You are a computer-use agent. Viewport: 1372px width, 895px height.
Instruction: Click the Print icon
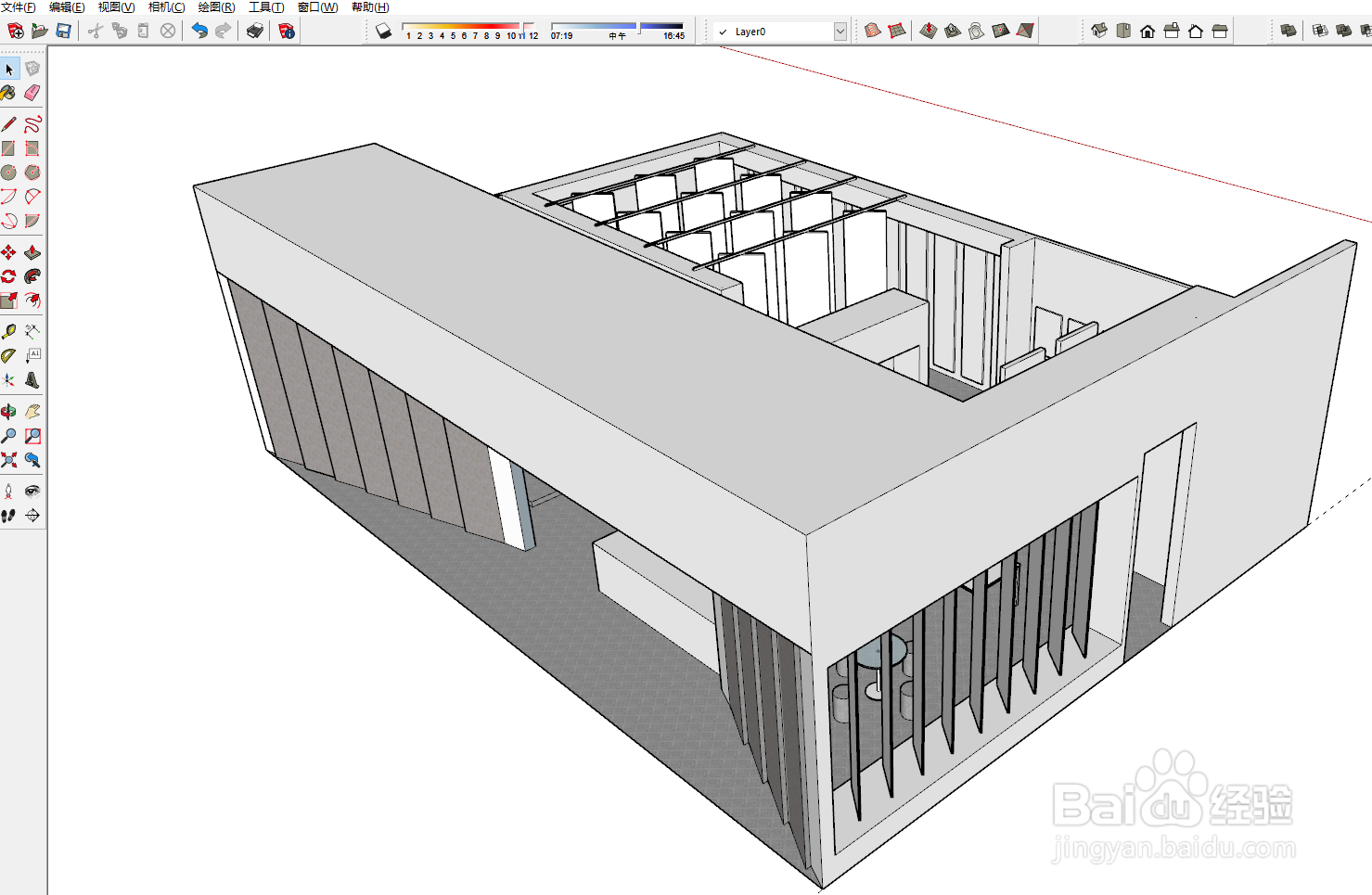click(x=255, y=31)
